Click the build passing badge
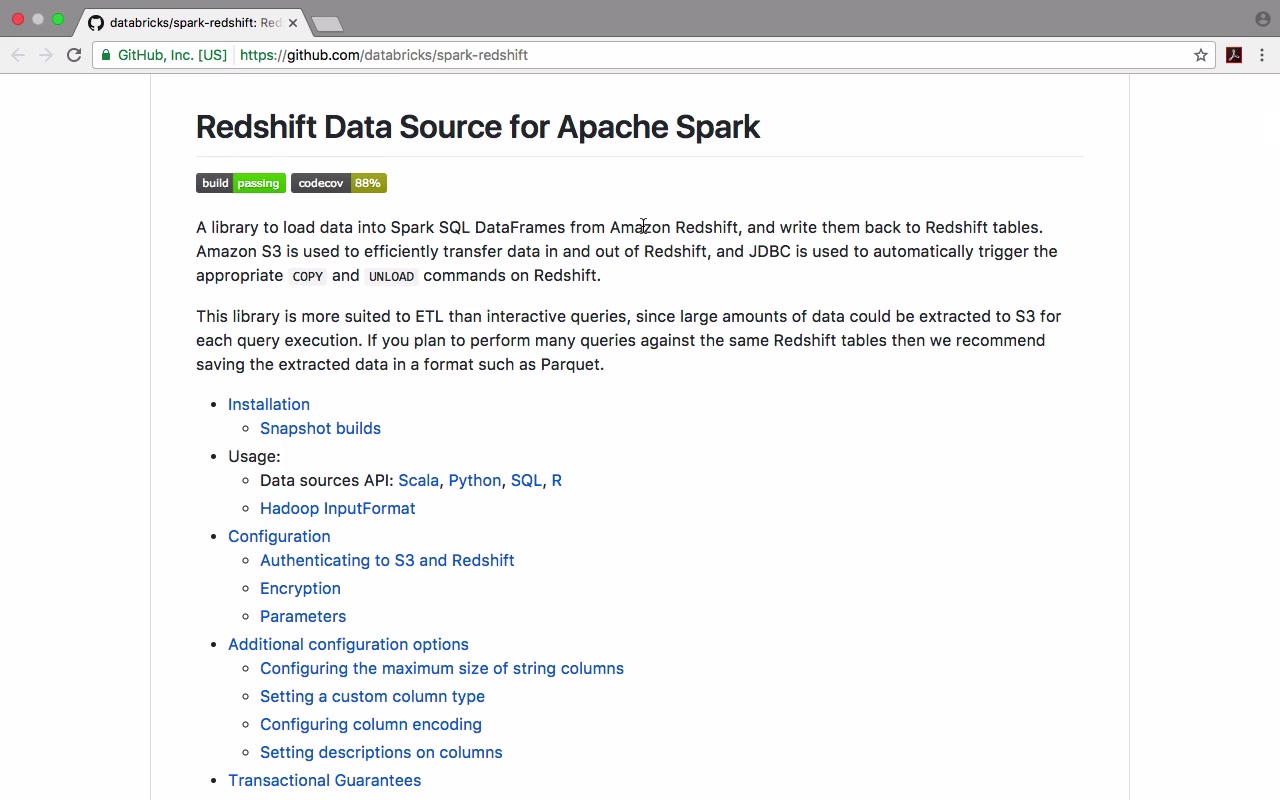The image size is (1280, 800). click(x=241, y=183)
